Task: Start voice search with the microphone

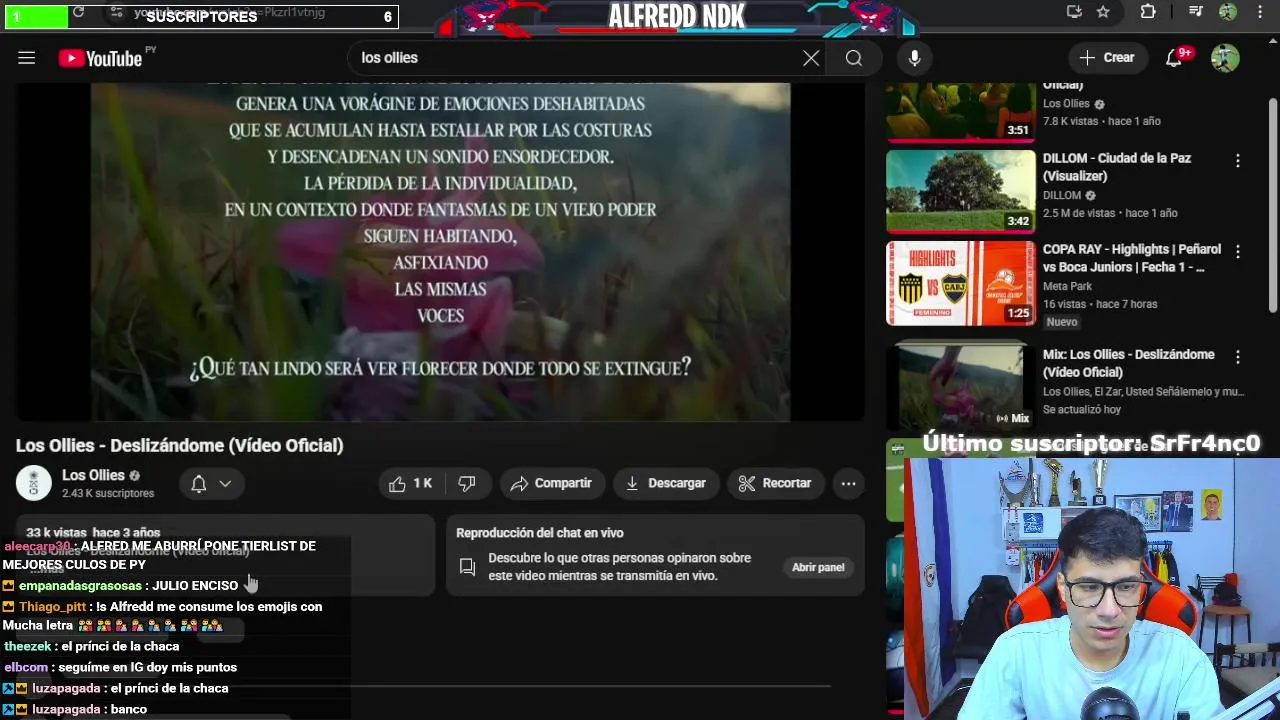Action: [x=914, y=58]
